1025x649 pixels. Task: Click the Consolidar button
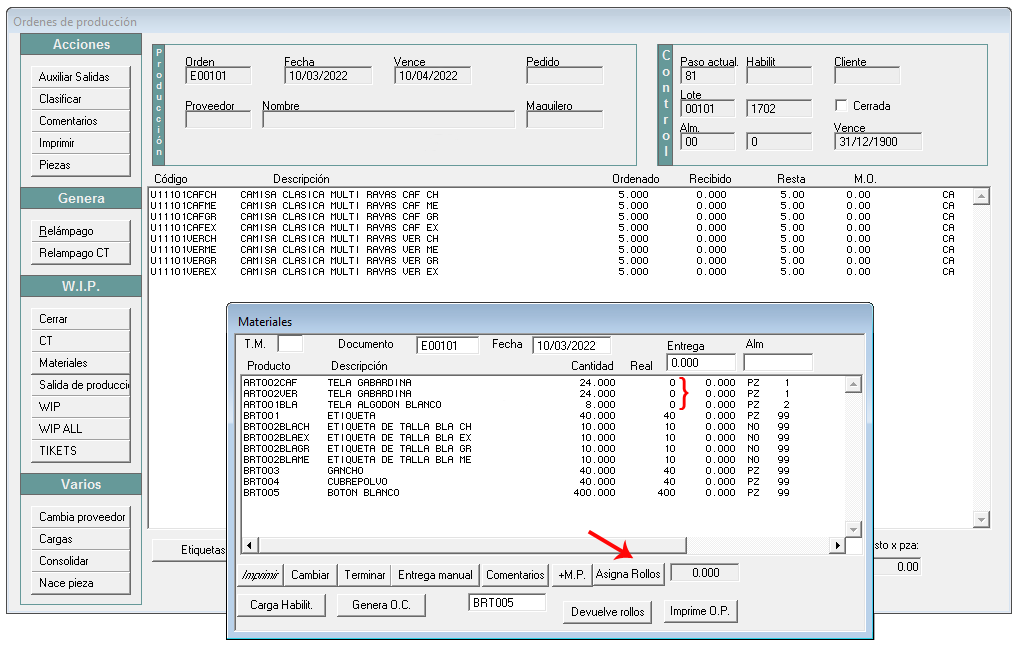(x=80, y=561)
